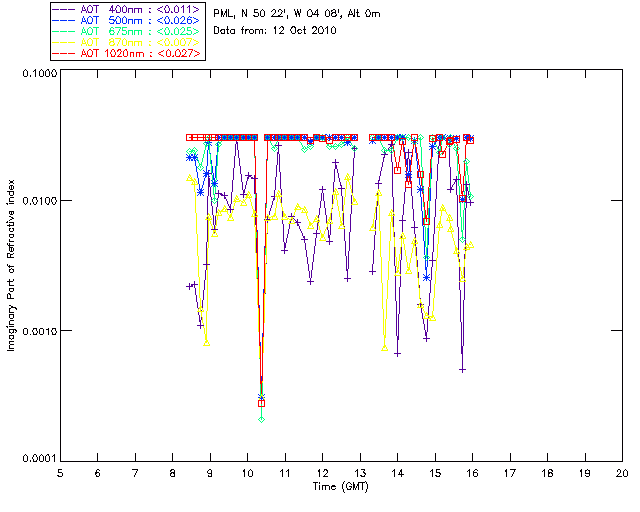
Task: Click the 0.1000 y-axis tick label
Action: click(x=39, y=73)
